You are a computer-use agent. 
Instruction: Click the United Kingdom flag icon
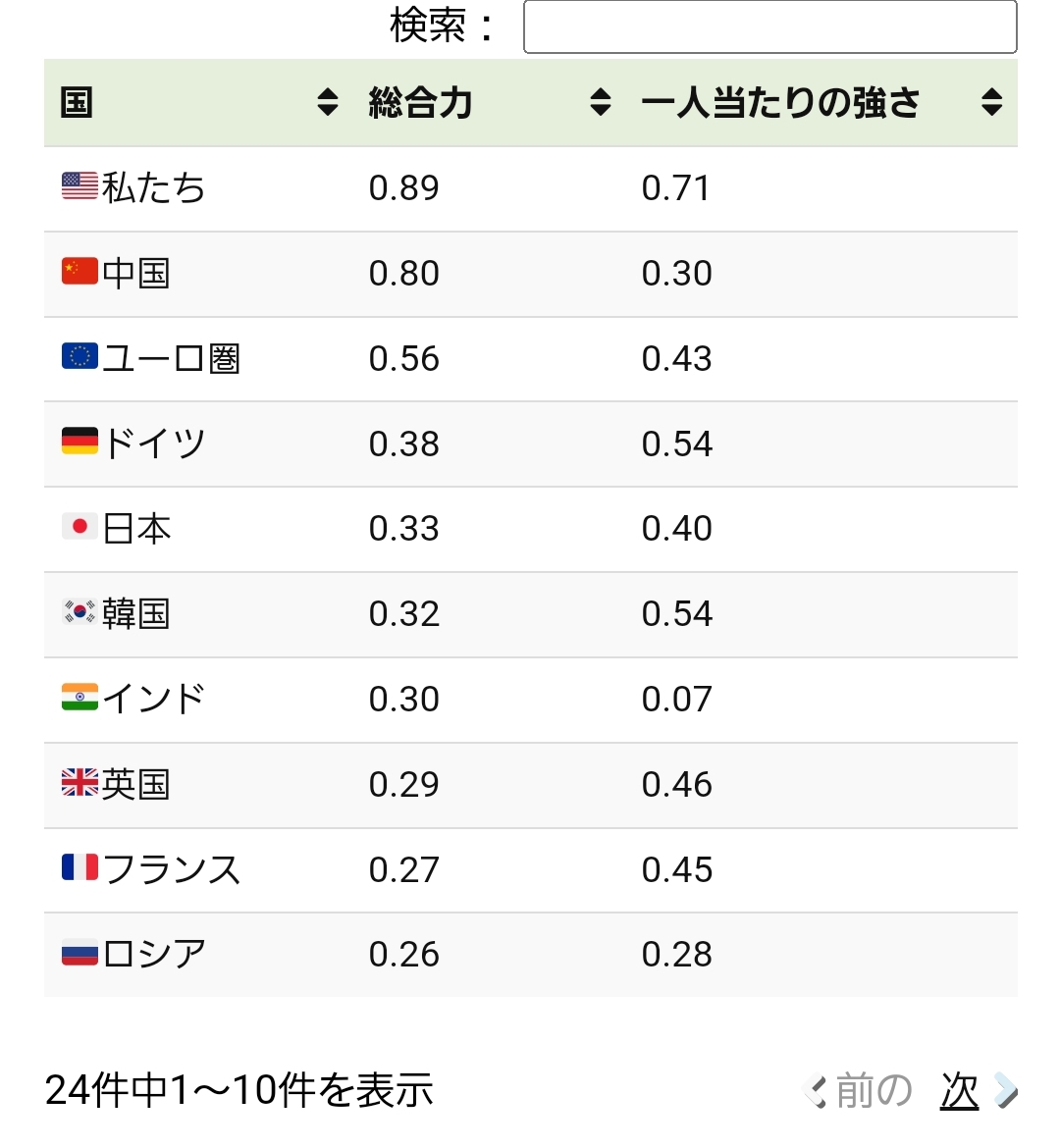(x=79, y=782)
